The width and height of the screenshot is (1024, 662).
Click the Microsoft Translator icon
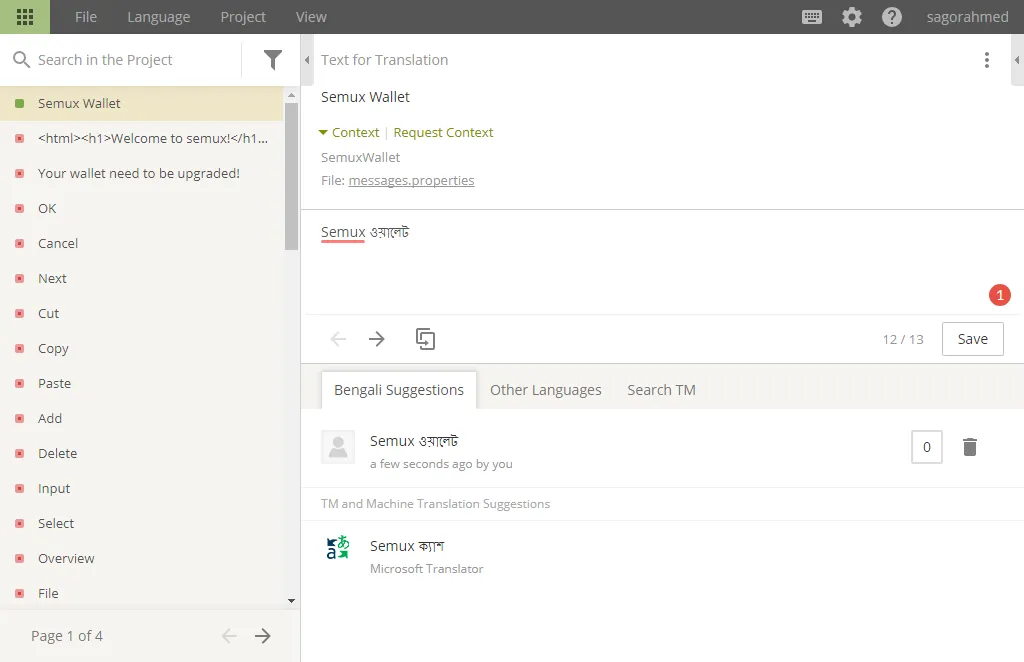point(338,547)
